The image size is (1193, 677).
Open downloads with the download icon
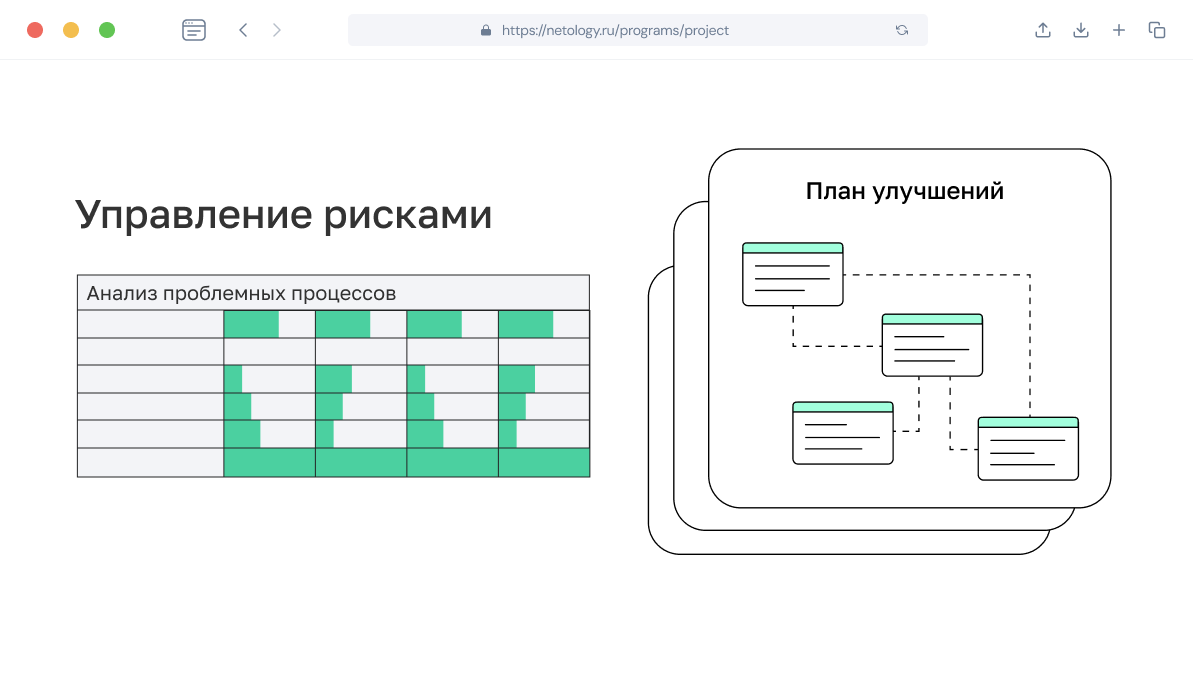point(1081,30)
